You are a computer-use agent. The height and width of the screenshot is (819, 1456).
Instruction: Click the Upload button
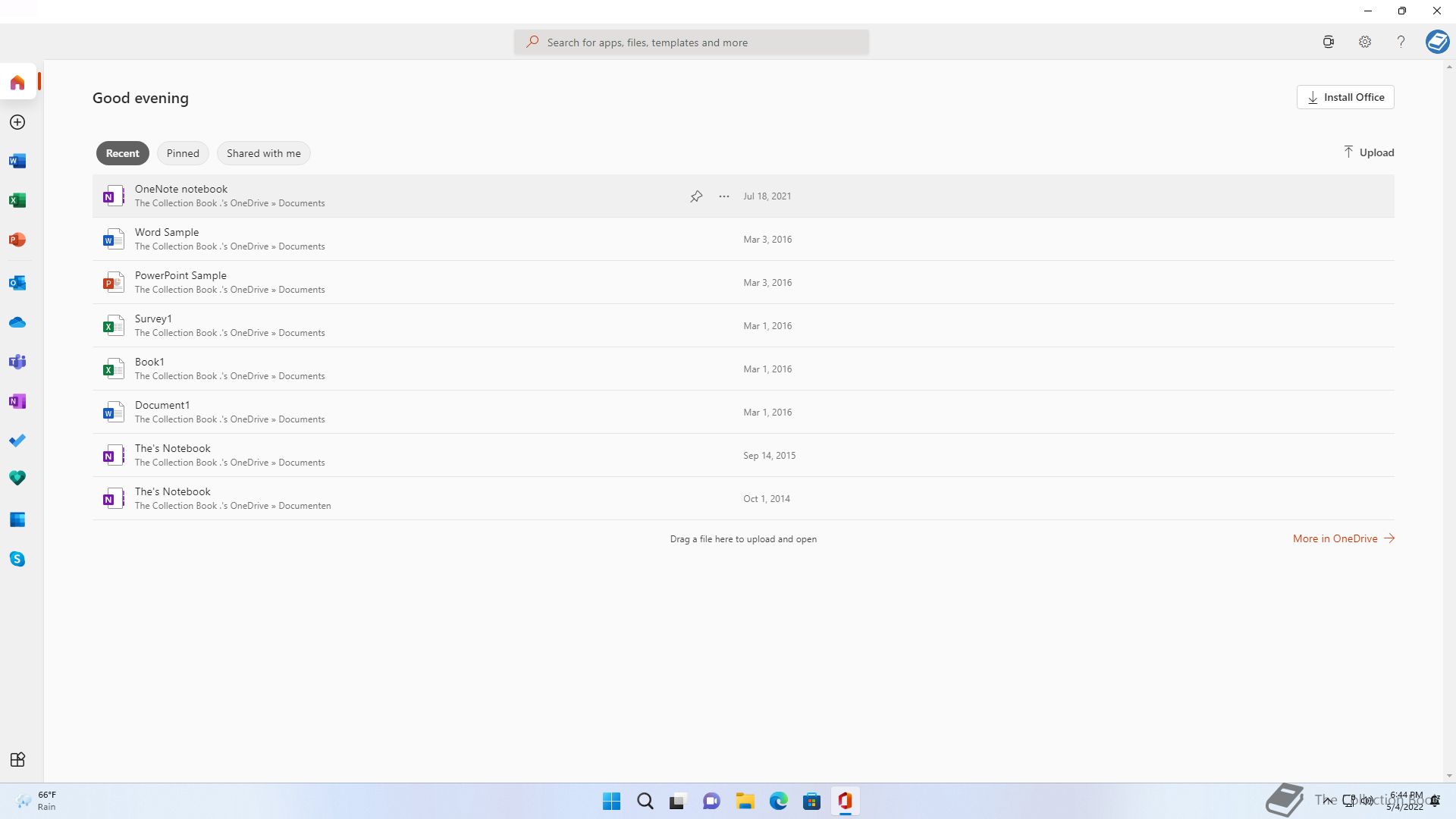click(x=1369, y=152)
